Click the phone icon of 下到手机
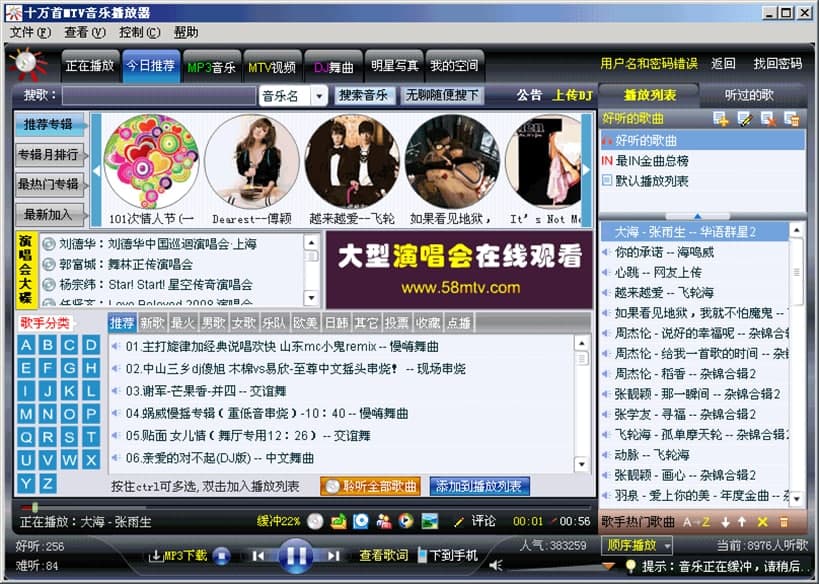 point(422,555)
